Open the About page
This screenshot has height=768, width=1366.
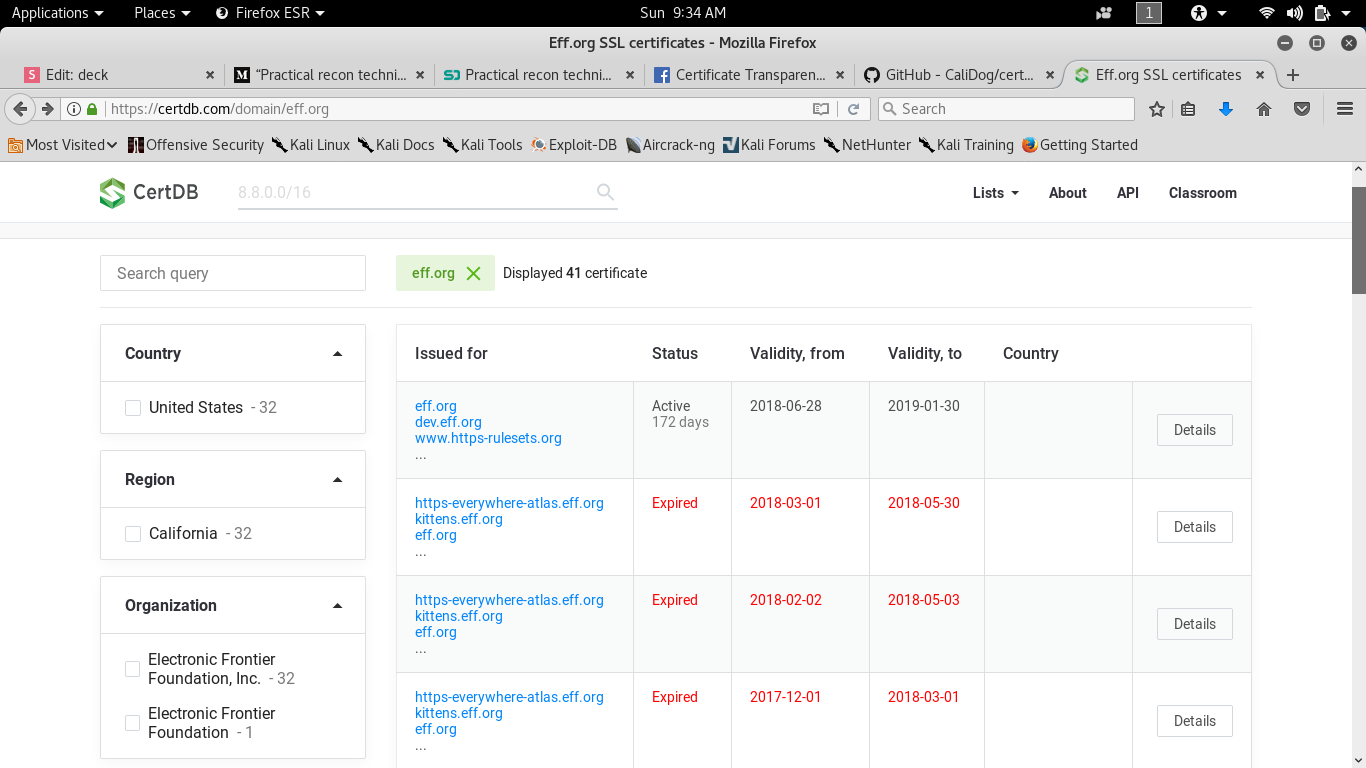click(1067, 193)
